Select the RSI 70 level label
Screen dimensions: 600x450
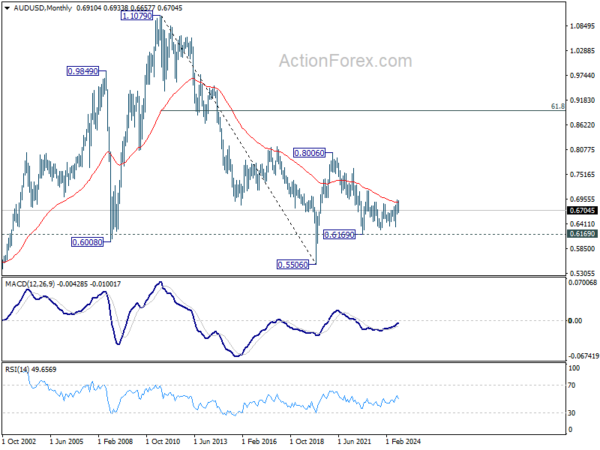point(572,385)
